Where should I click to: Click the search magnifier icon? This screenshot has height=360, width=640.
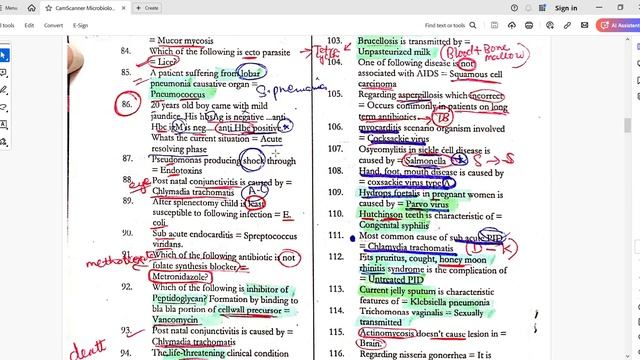tap(473, 25)
